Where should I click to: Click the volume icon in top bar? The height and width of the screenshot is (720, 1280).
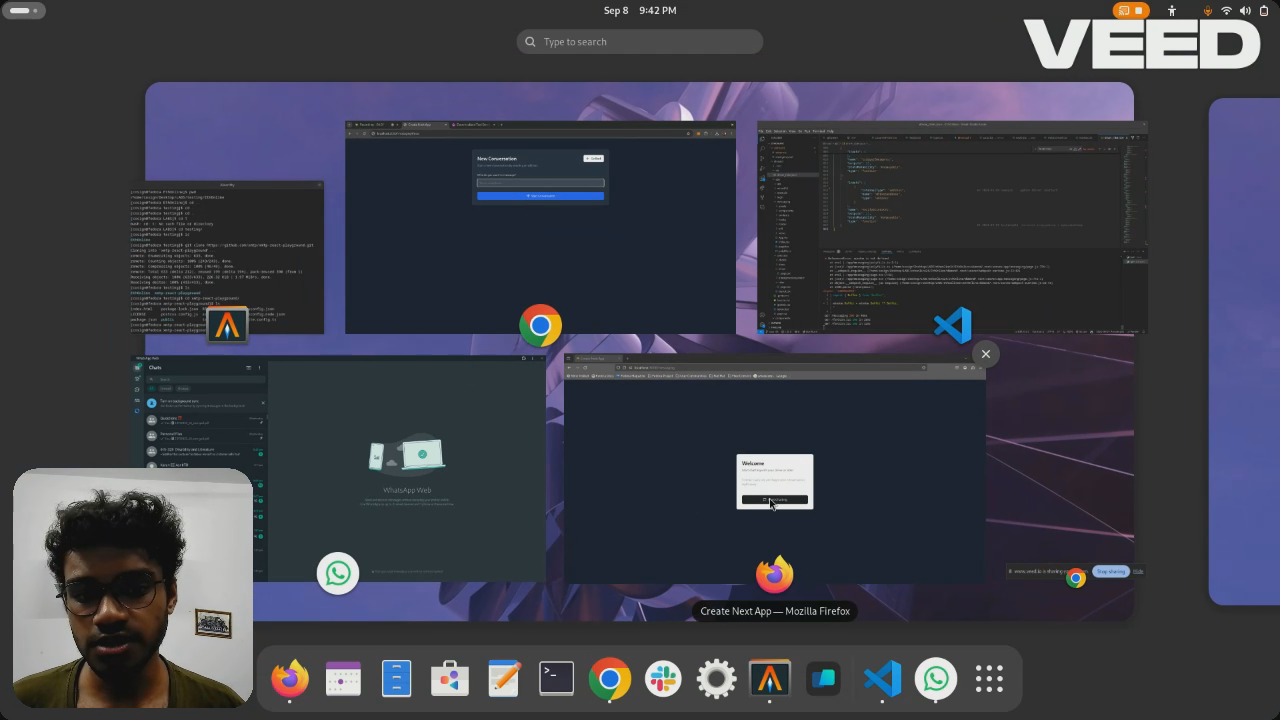1244,10
